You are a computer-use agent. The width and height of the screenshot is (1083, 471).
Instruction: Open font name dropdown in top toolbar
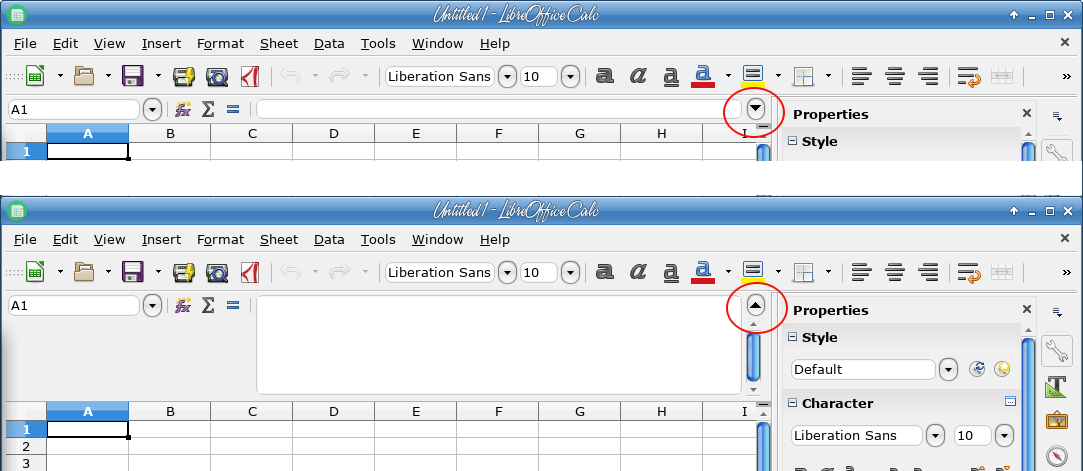coord(508,76)
